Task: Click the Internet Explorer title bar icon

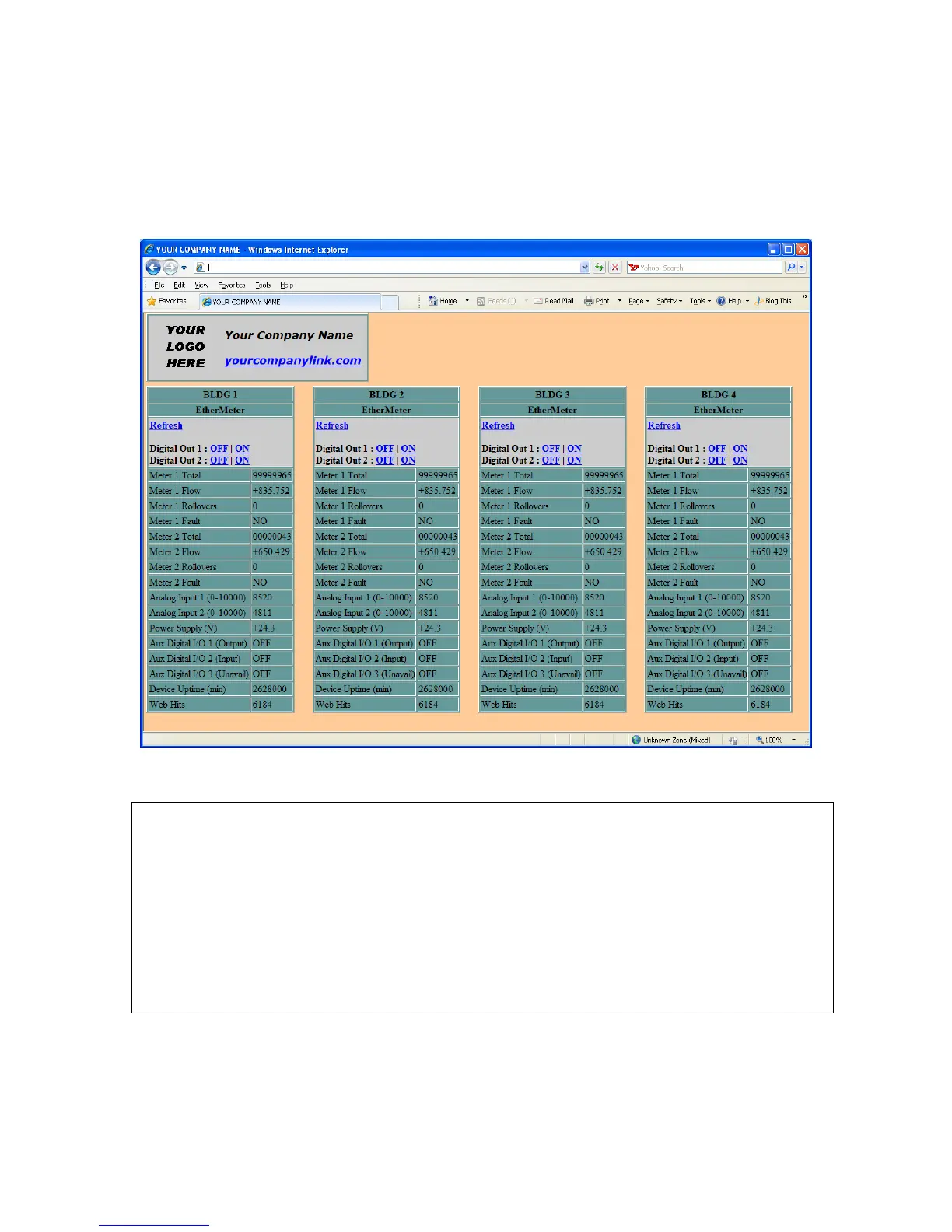Action: click(149, 250)
